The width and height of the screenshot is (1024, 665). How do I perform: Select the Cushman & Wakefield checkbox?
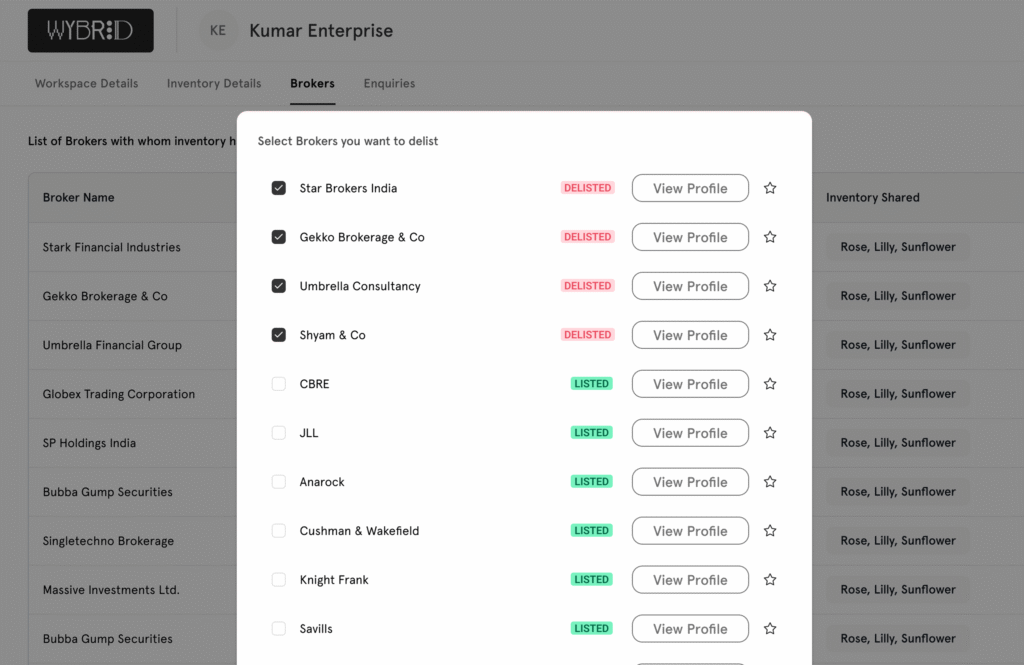coord(279,531)
